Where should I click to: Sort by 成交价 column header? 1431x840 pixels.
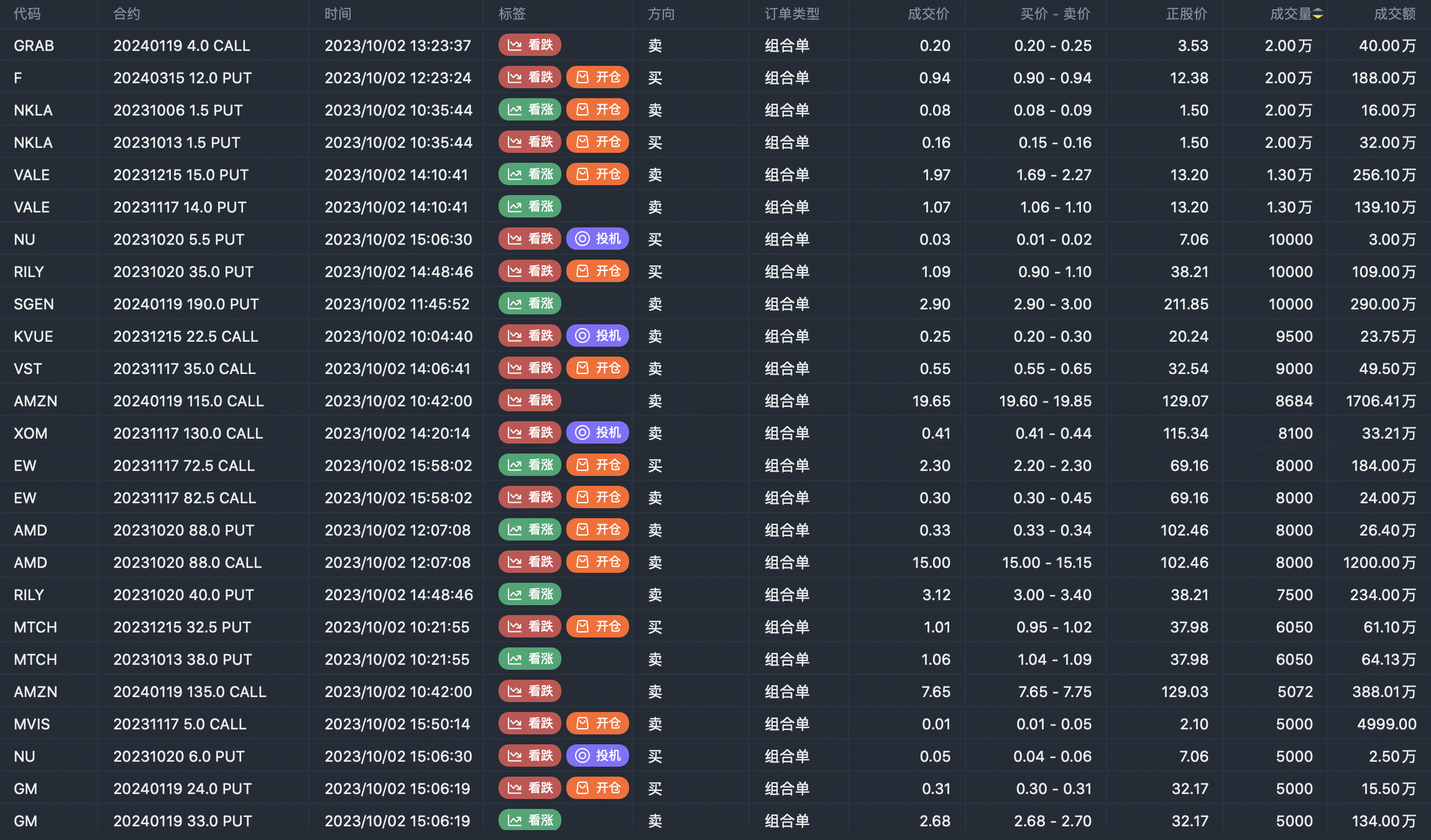point(928,14)
